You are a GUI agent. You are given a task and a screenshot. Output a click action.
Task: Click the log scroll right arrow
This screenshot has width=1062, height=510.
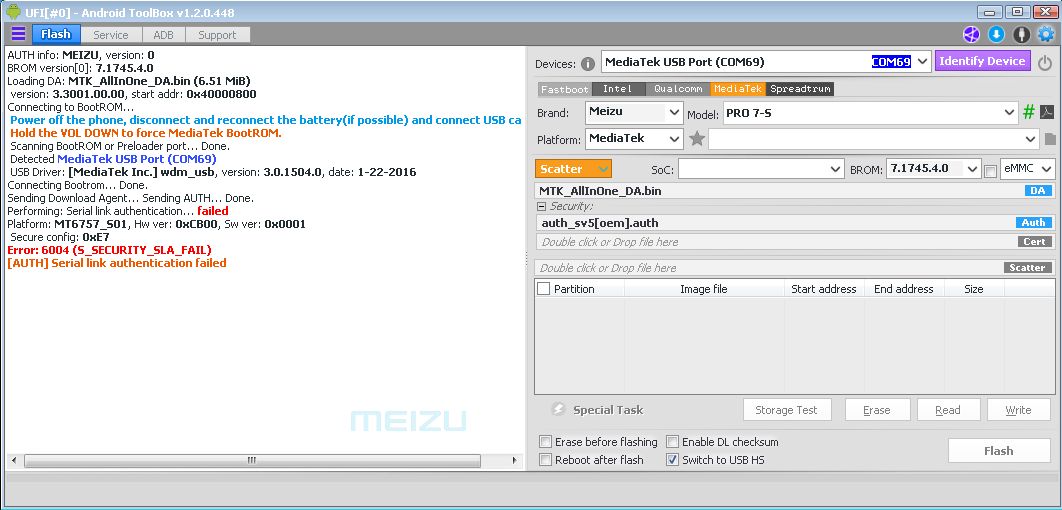(515, 461)
